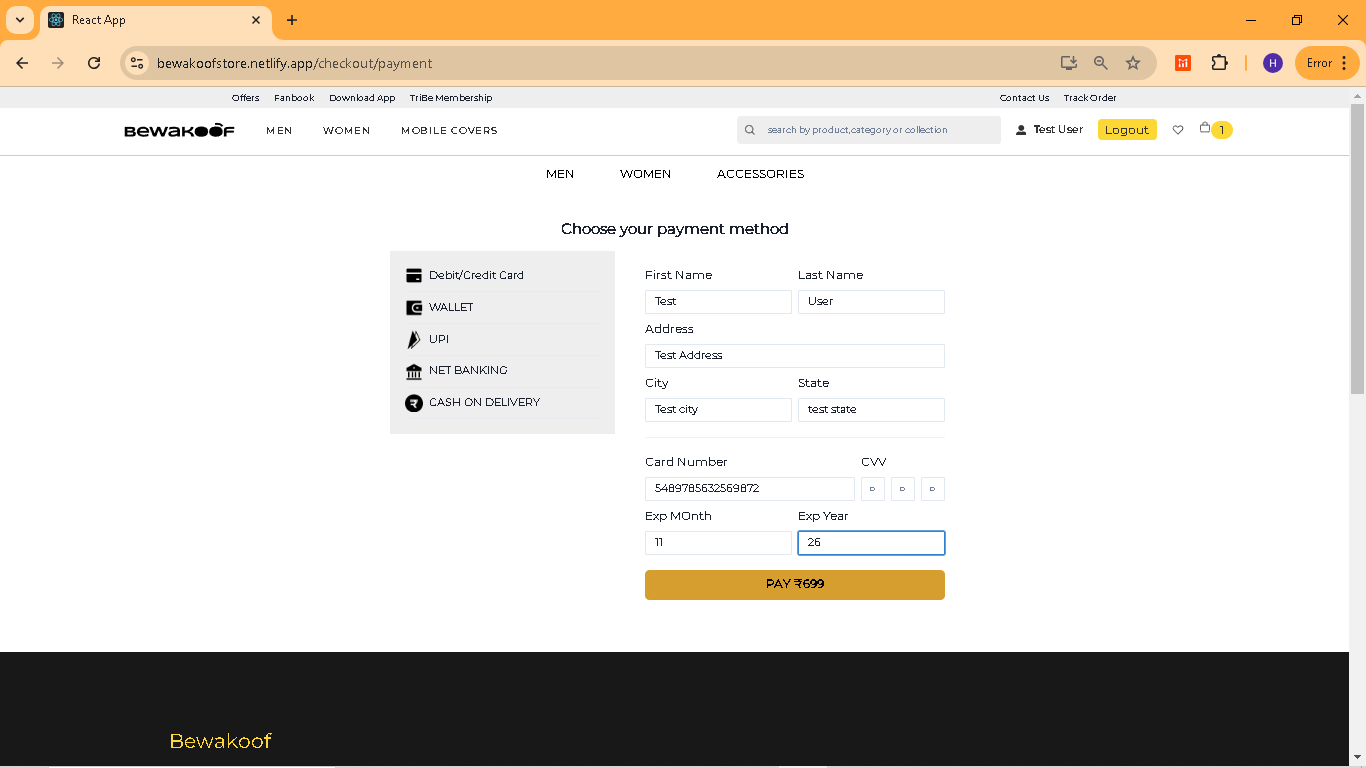Click the First Name field
Screen dimensions: 1366x768
click(x=718, y=302)
